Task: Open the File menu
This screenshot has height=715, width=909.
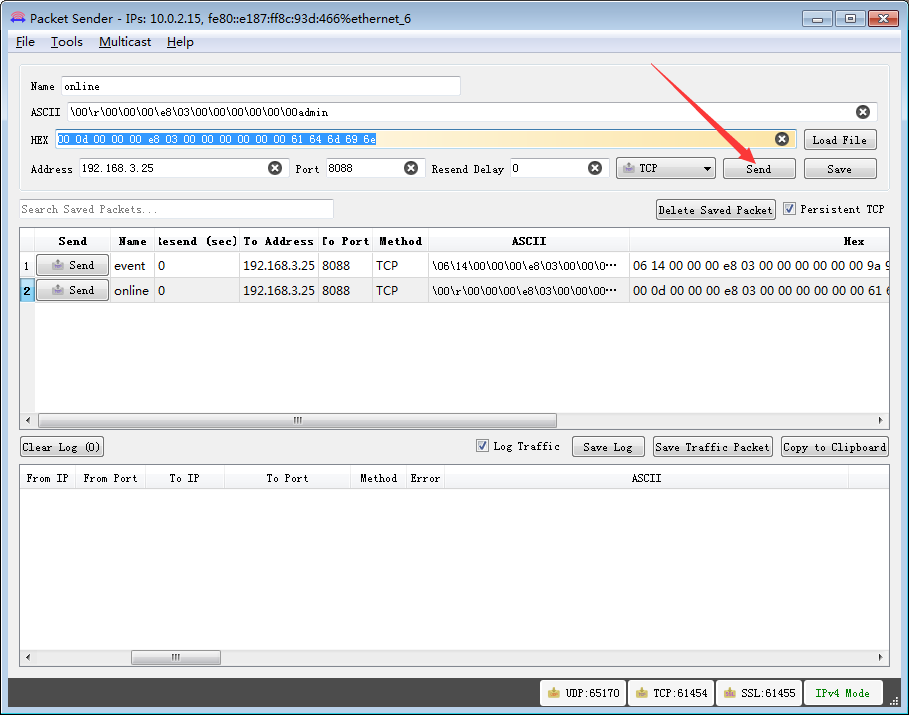Action: (25, 42)
